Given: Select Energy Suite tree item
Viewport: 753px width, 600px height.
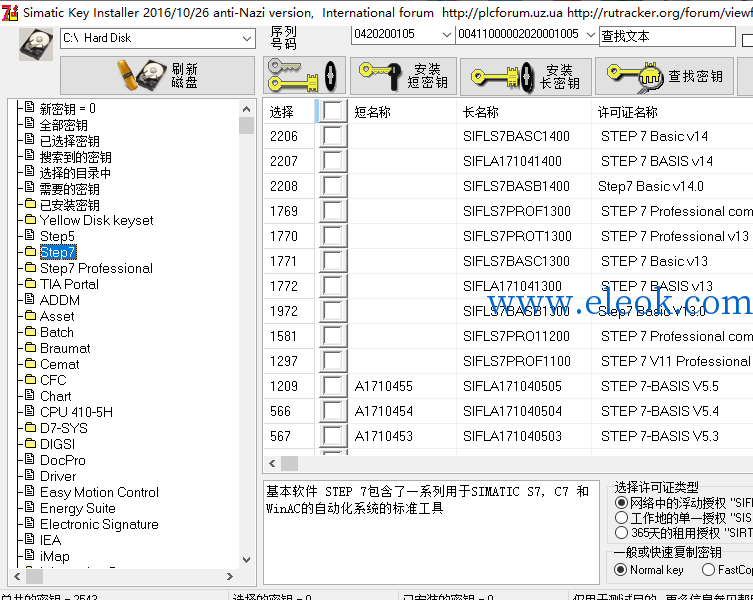Looking at the screenshot, I should [78, 508].
